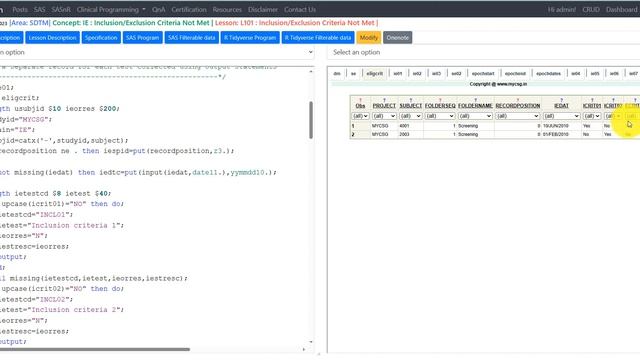
Task: Expand the left pane's option dropdown chevron
Action: (311, 52)
